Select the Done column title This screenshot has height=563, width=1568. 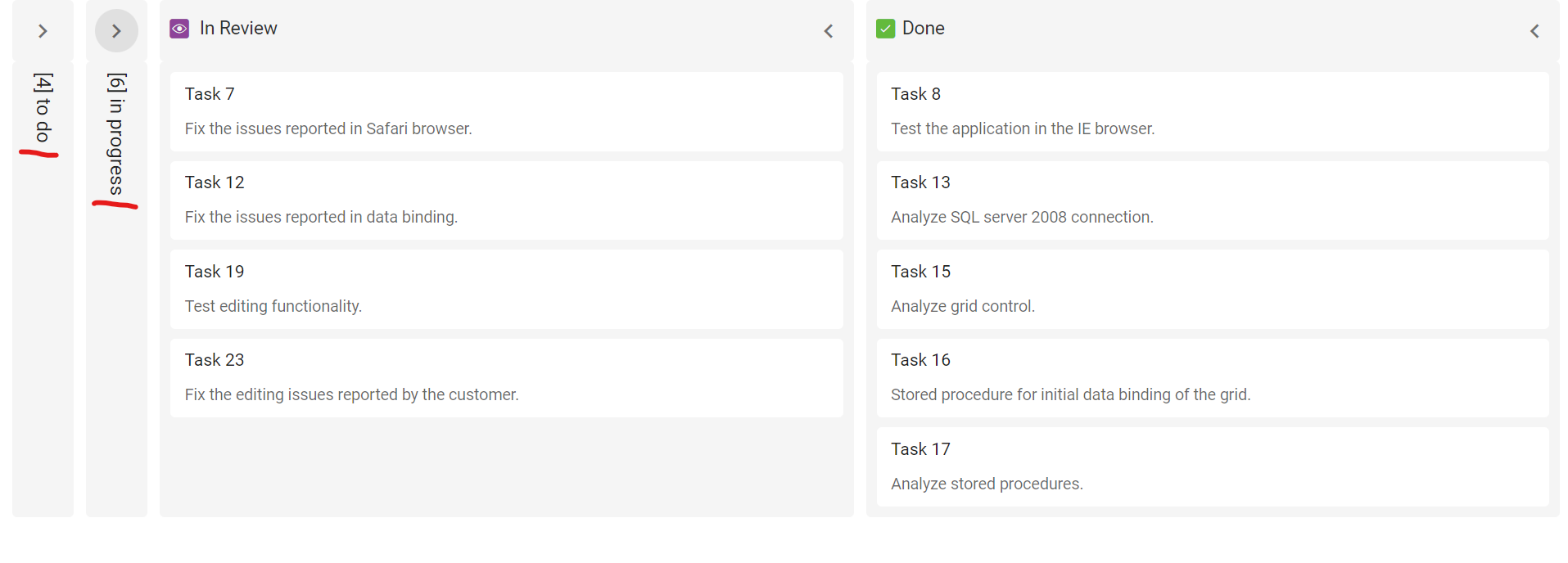tap(923, 28)
